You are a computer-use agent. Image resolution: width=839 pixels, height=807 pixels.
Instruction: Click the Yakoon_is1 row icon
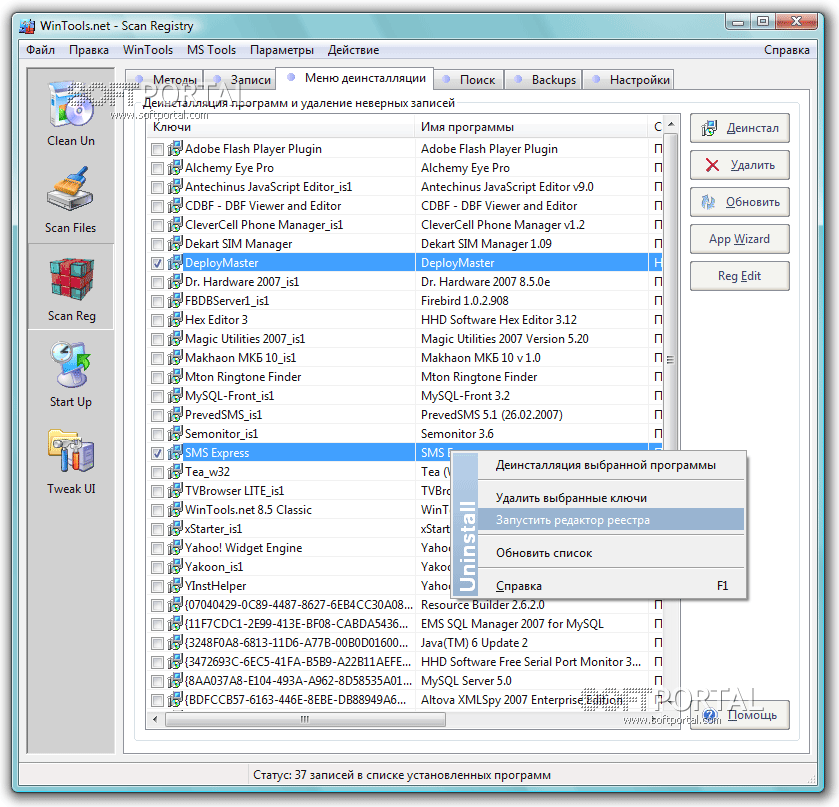[175, 566]
